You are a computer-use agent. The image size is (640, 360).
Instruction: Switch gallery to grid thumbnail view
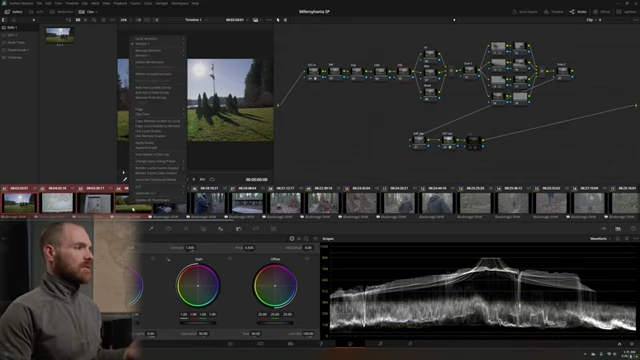pyautogui.click(x=78, y=20)
